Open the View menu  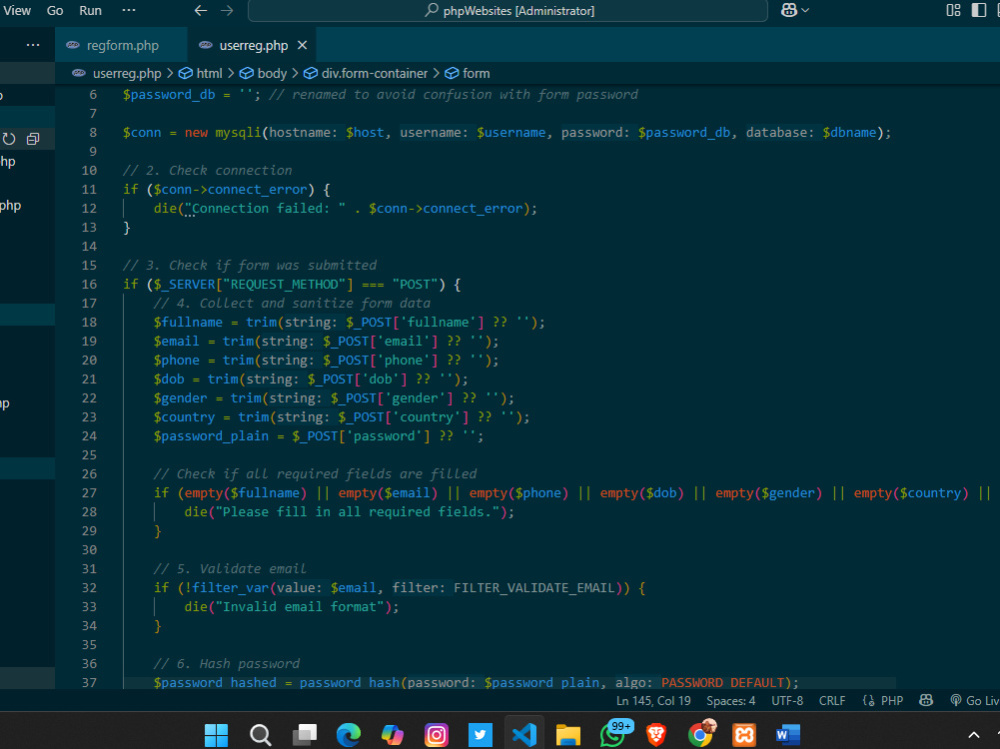click(17, 11)
